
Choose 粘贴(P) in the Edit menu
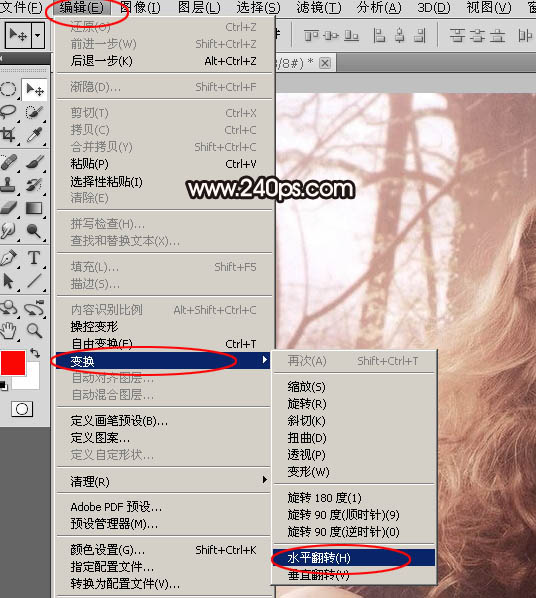pos(165,164)
